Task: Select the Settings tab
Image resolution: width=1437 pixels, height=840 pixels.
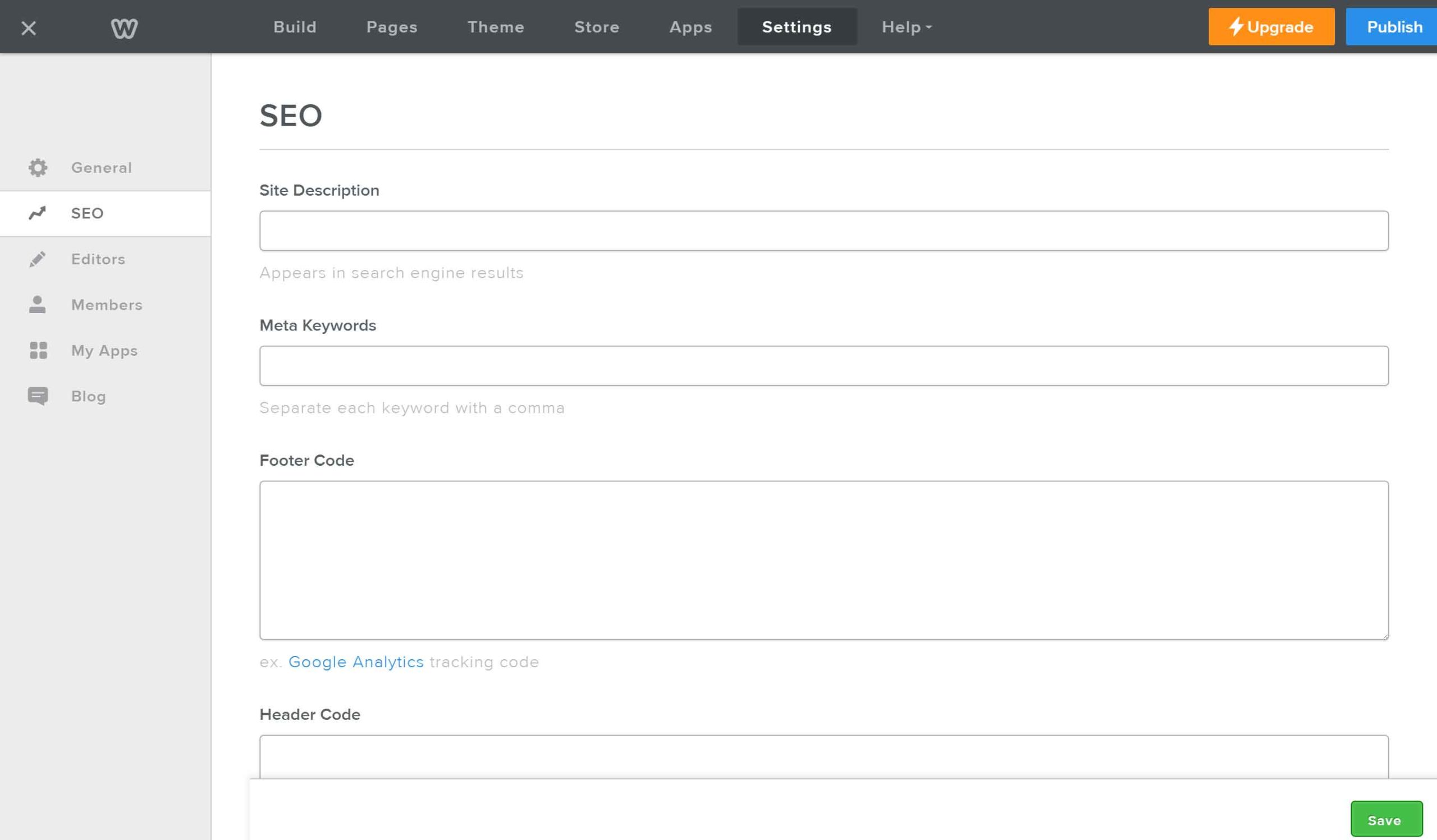Action: pyautogui.click(x=797, y=27)
